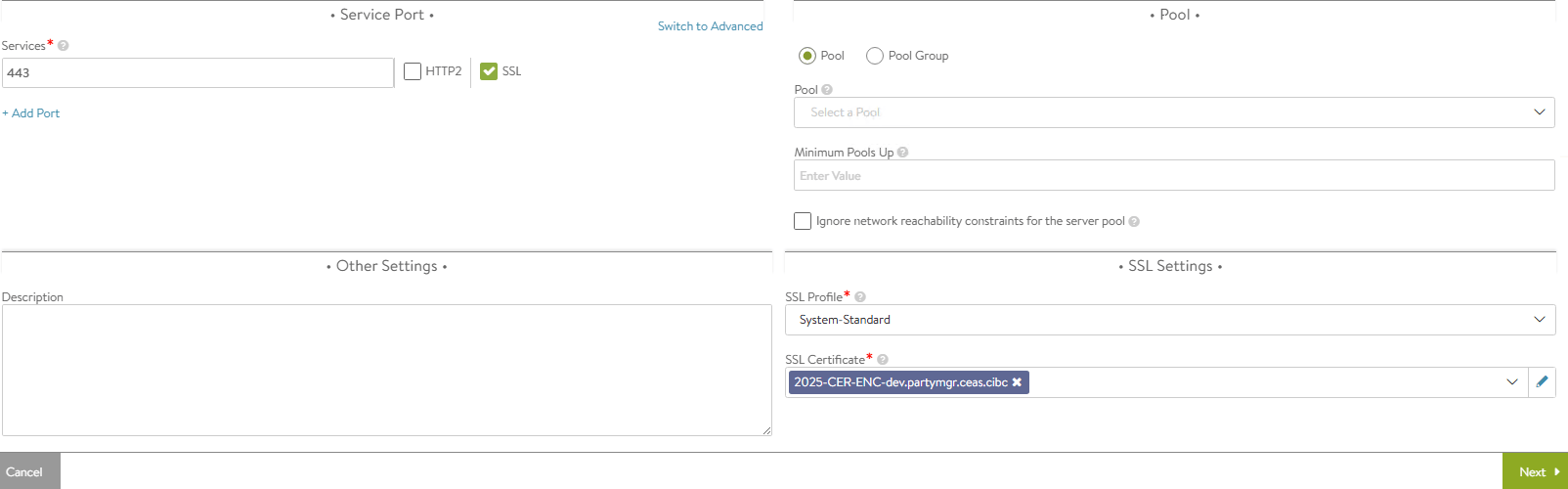
Task: Remove the 2025-CER-ENC-dev.partymgr.ceas.cibc certificate tag
Action: [x=1017, y=382]
